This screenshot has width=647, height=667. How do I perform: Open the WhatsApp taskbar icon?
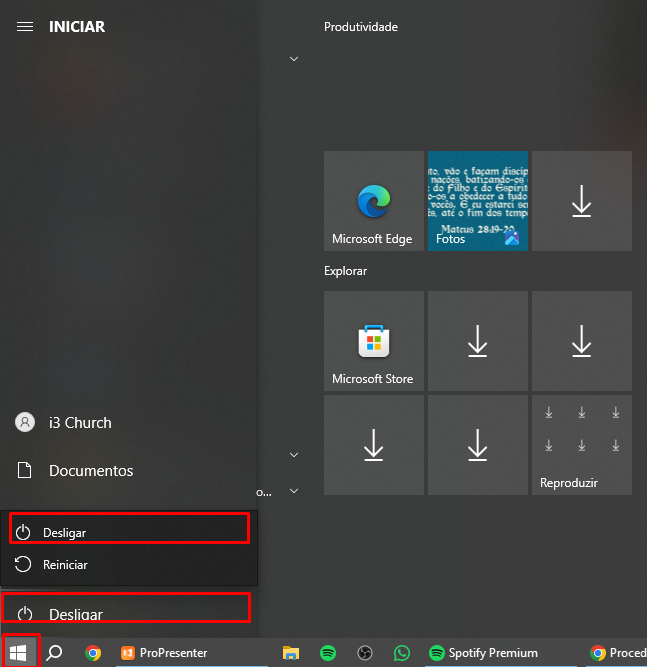click(402, 653)
